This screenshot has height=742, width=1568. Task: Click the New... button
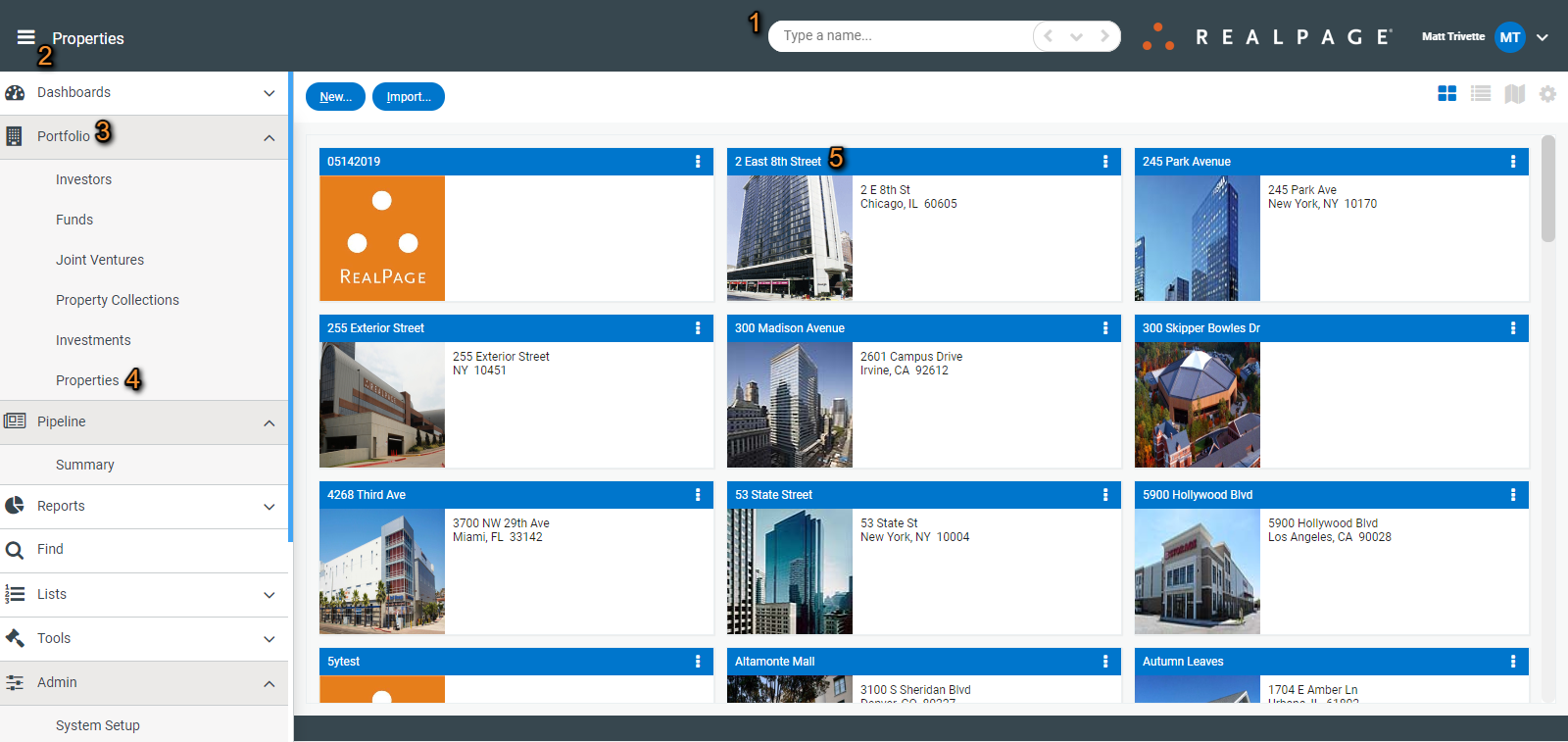[335, 96]
